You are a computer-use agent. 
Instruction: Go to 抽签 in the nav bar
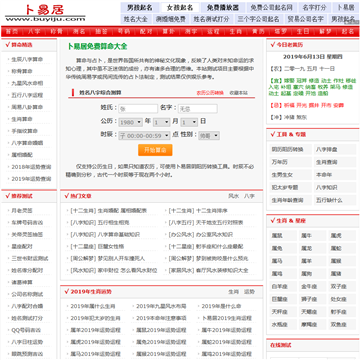click(101, 32)
